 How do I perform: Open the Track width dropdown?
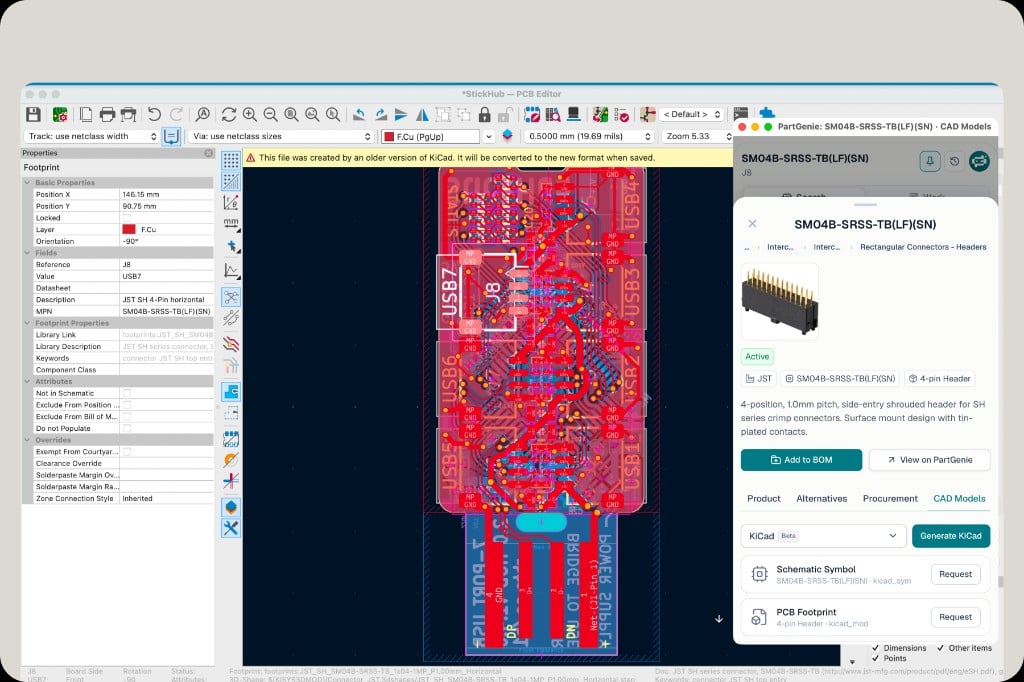coord(91,137)
